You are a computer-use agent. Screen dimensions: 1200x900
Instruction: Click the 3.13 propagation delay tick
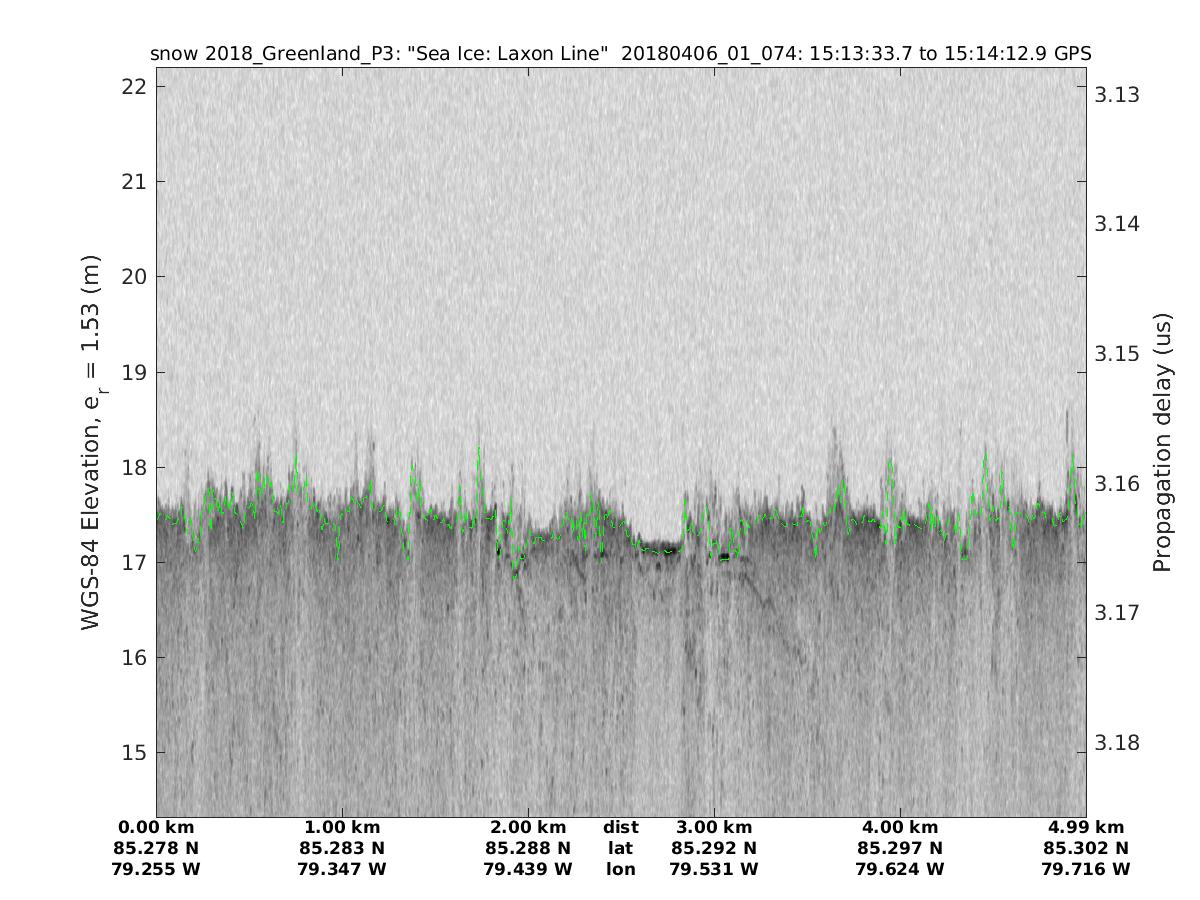1116,95
